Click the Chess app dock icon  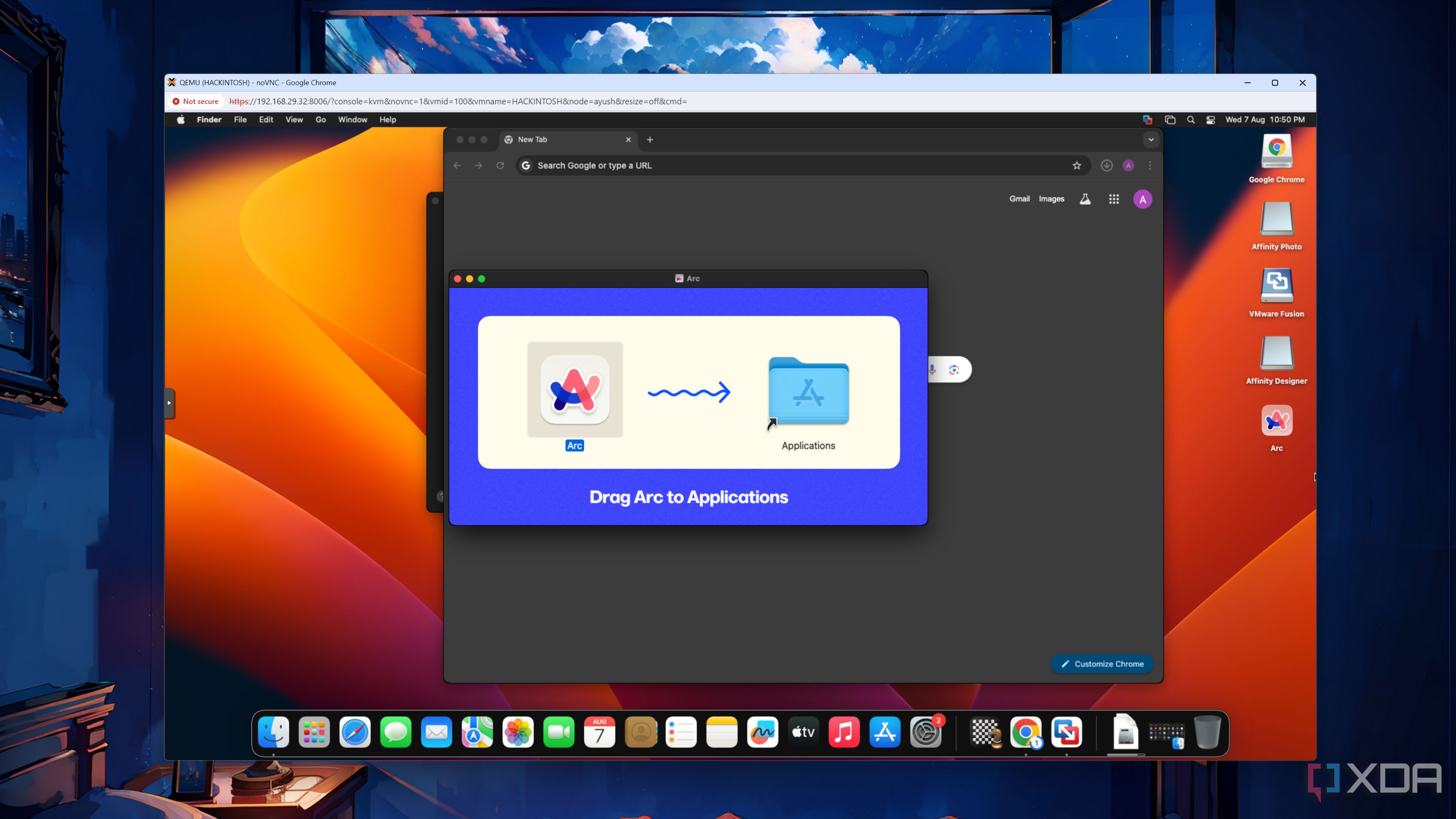coord(986,733)
